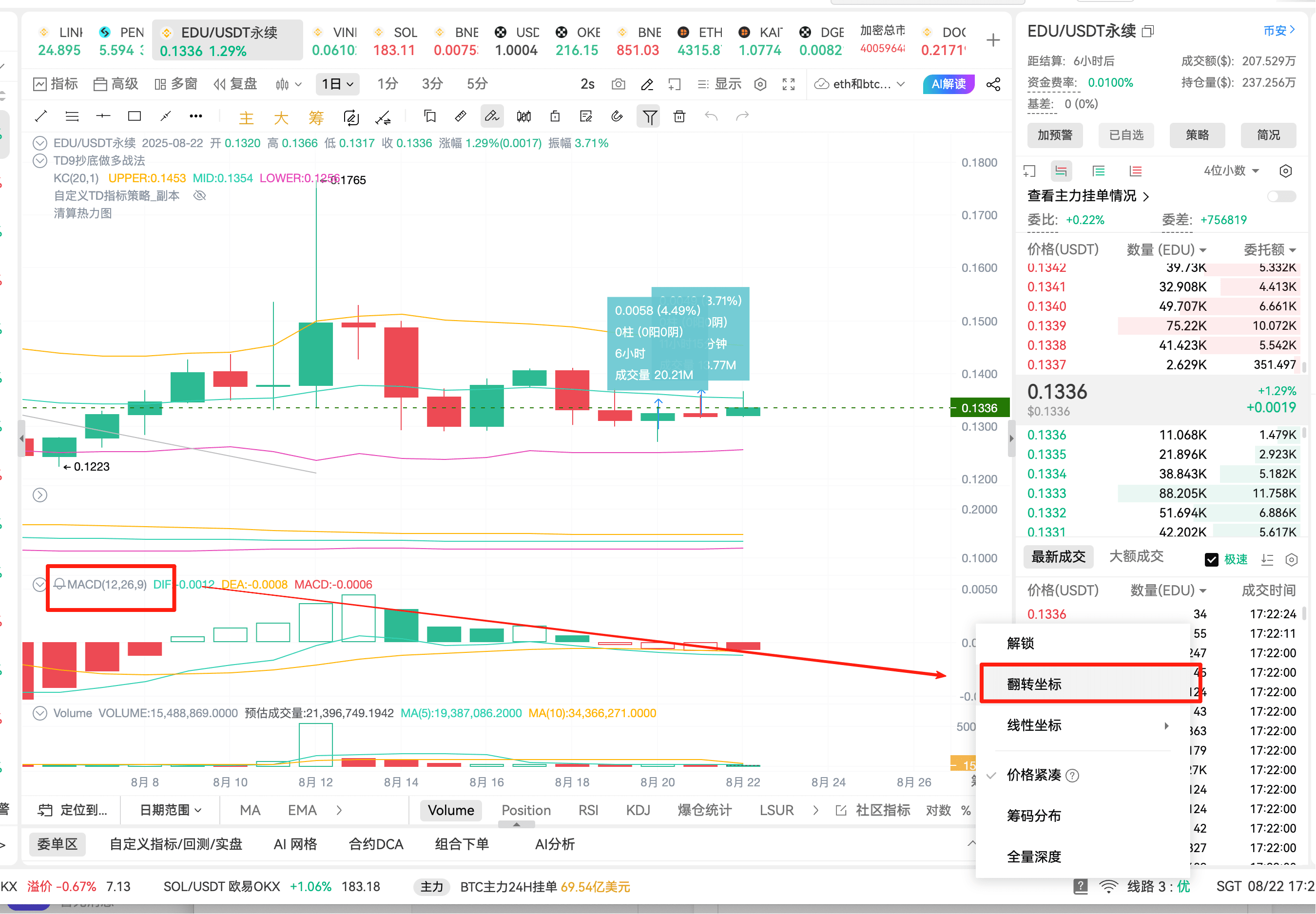Click the AI解读 button
Screen dimensions: 1316x914
948,84
